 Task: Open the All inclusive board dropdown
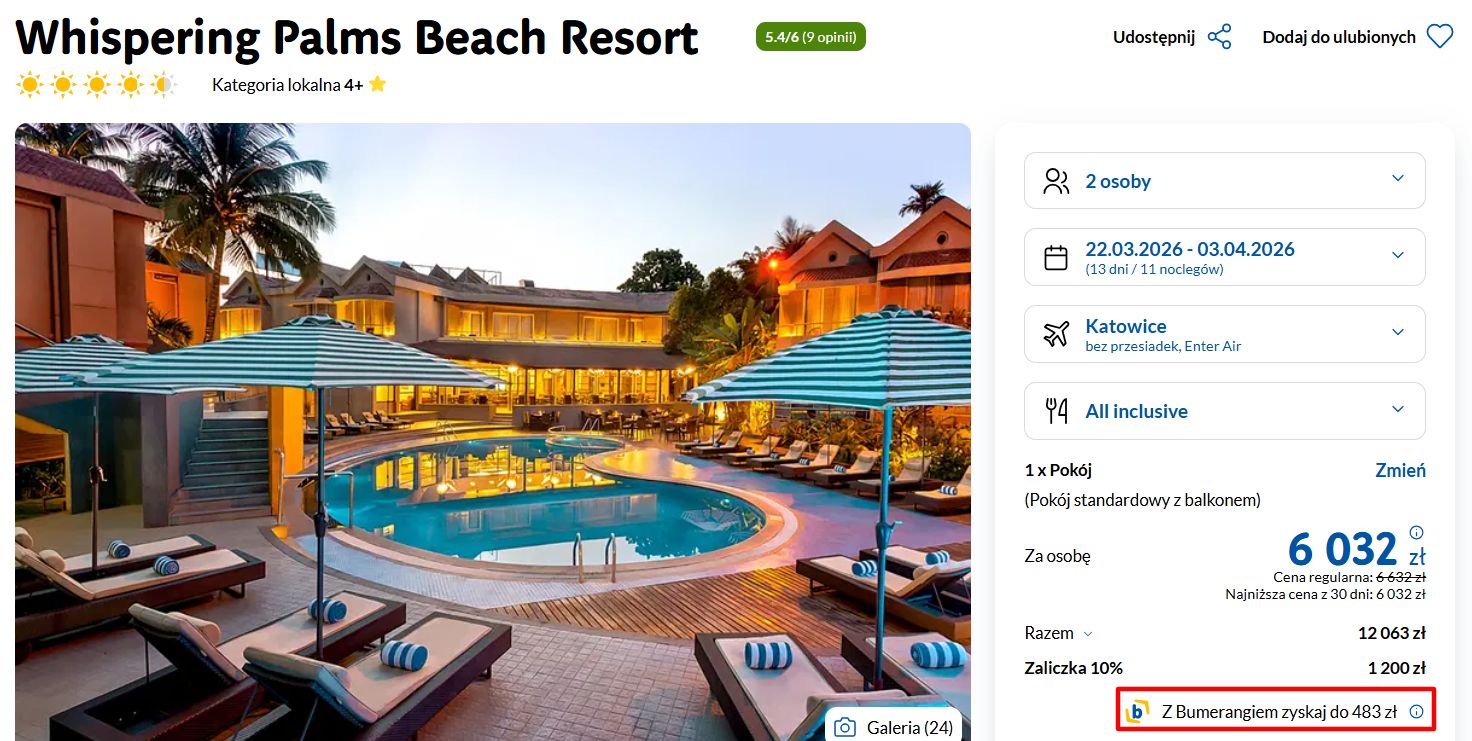pos(1225,411)
